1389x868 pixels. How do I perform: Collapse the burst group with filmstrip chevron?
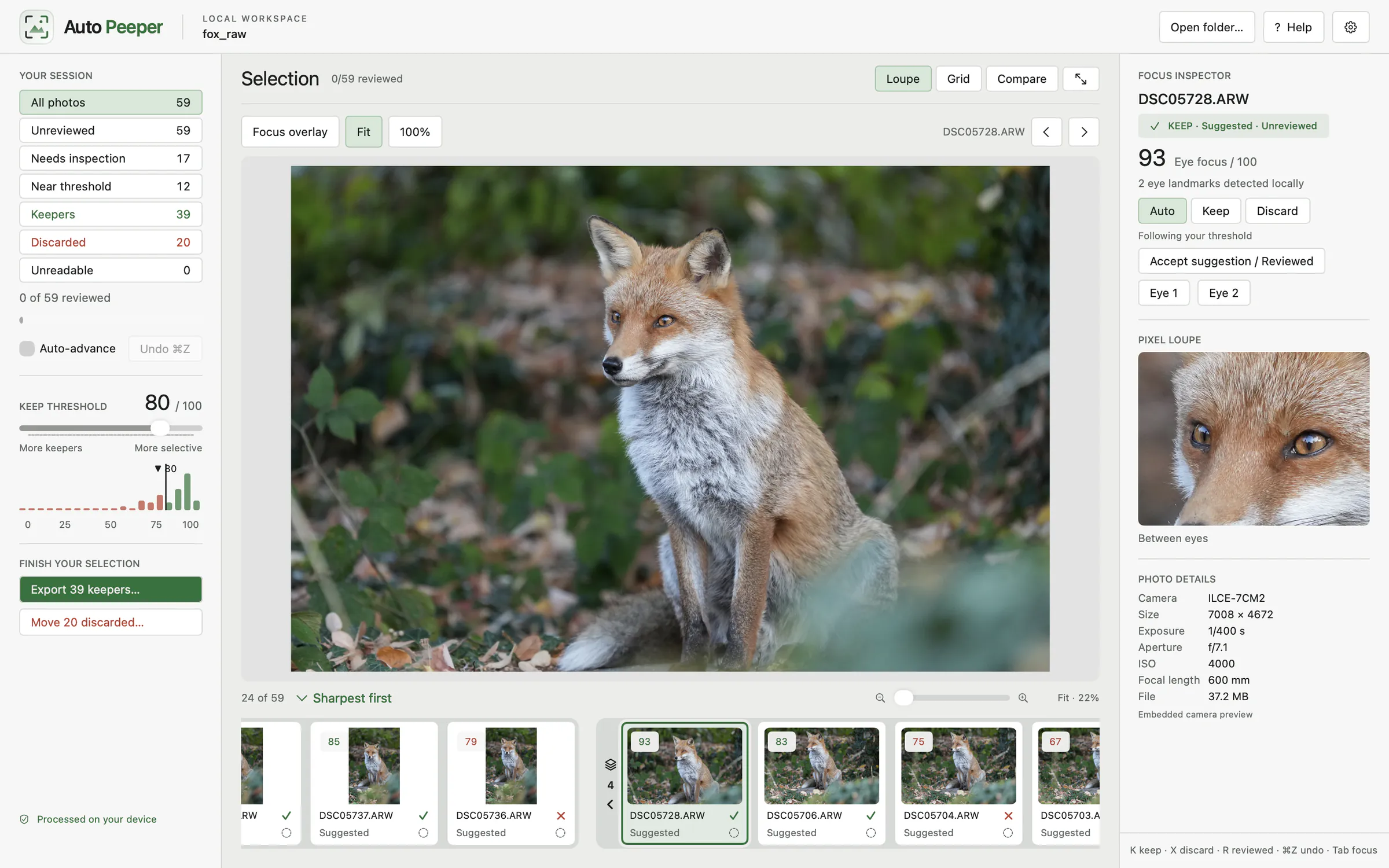pos(610,804)
